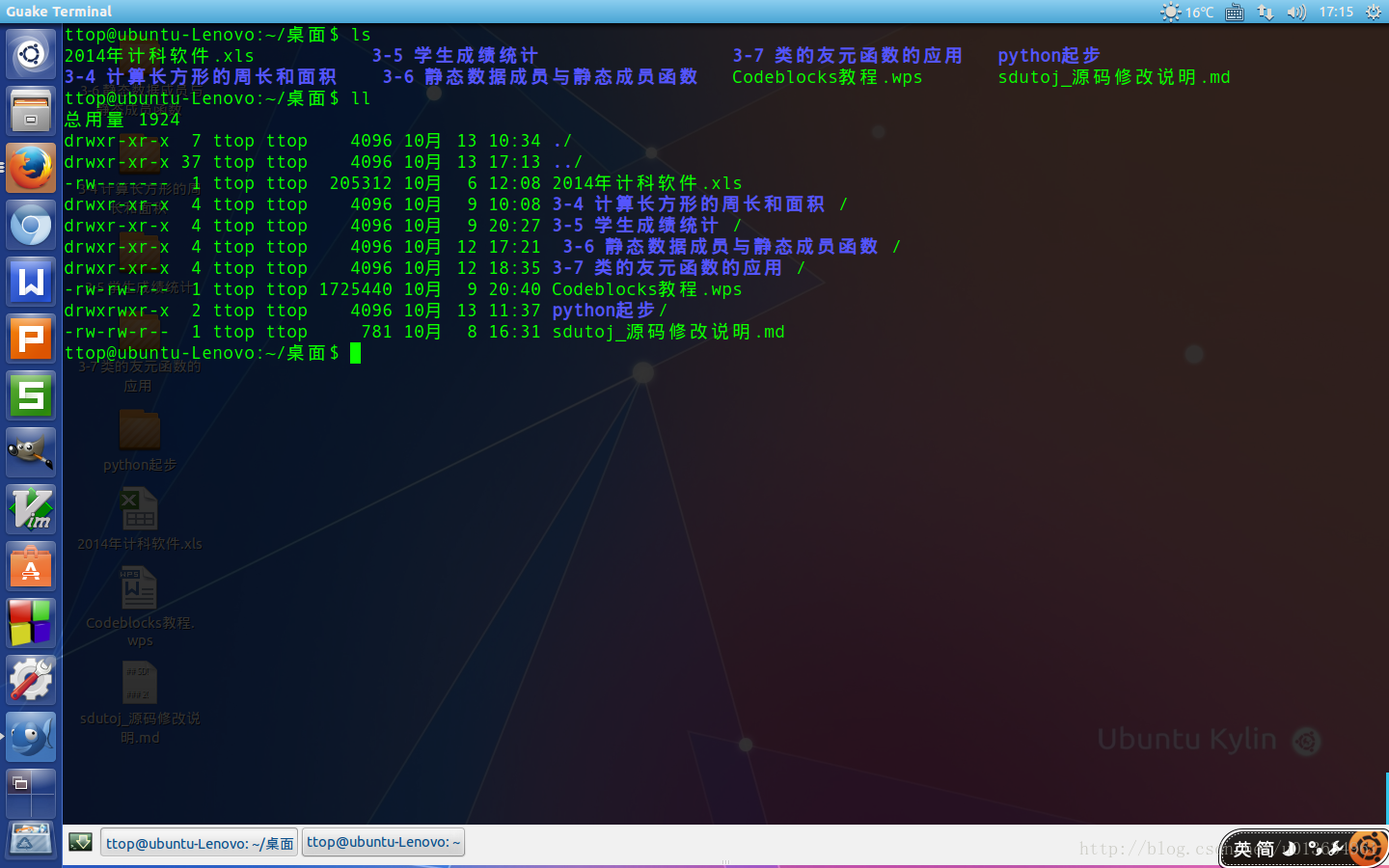Open the session gear menu
Image resolution: width=1389 pixels, height=868 pixels.
coord(1373,12)
